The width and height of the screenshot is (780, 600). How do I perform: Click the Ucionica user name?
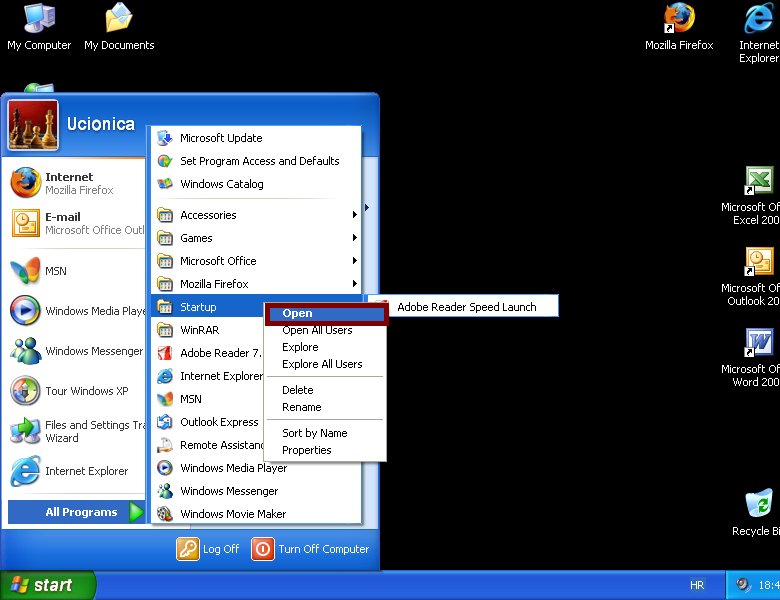click(x=100, y=124)
